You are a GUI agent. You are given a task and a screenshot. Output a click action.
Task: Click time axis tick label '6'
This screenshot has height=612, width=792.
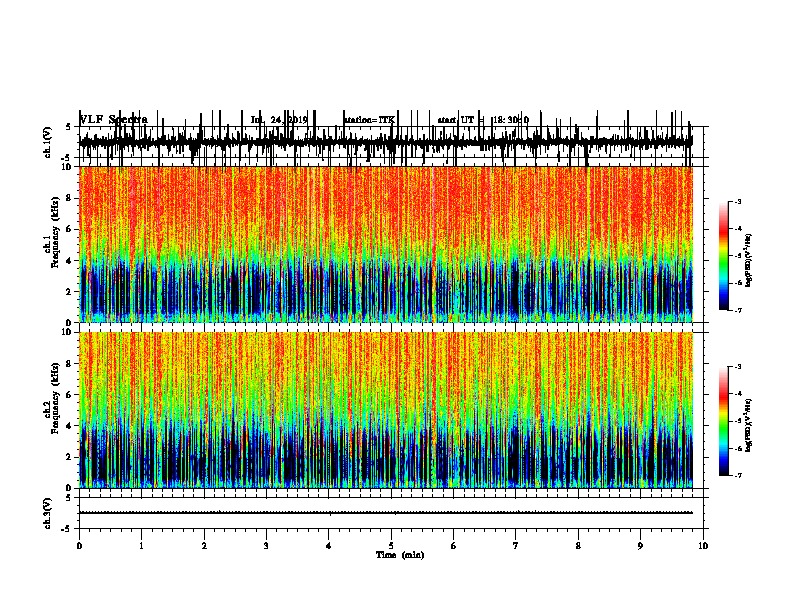pyautogui.click(x=454, y=546)
